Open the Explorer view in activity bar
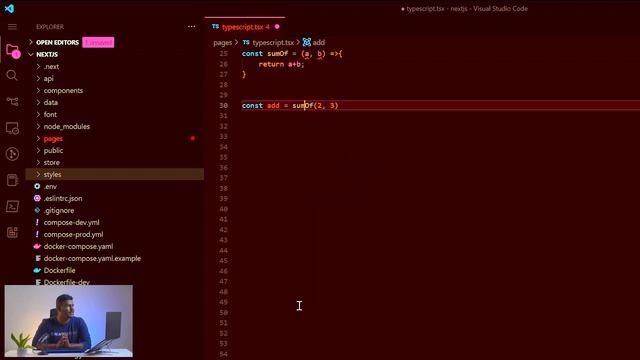 [12, 51]
